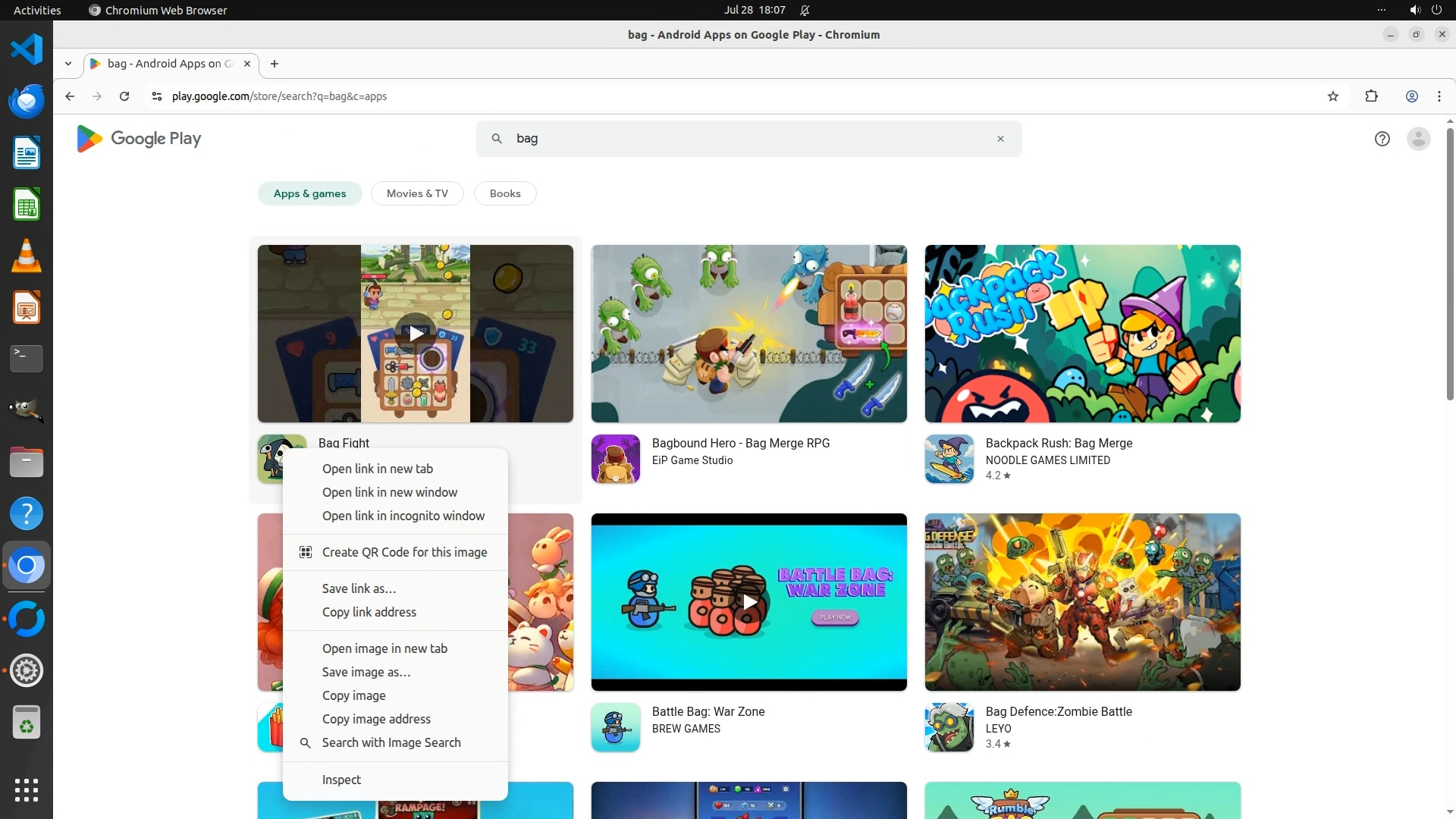Reload the page
Viewport: 1456px width, 819px height.
pos(124,96)
